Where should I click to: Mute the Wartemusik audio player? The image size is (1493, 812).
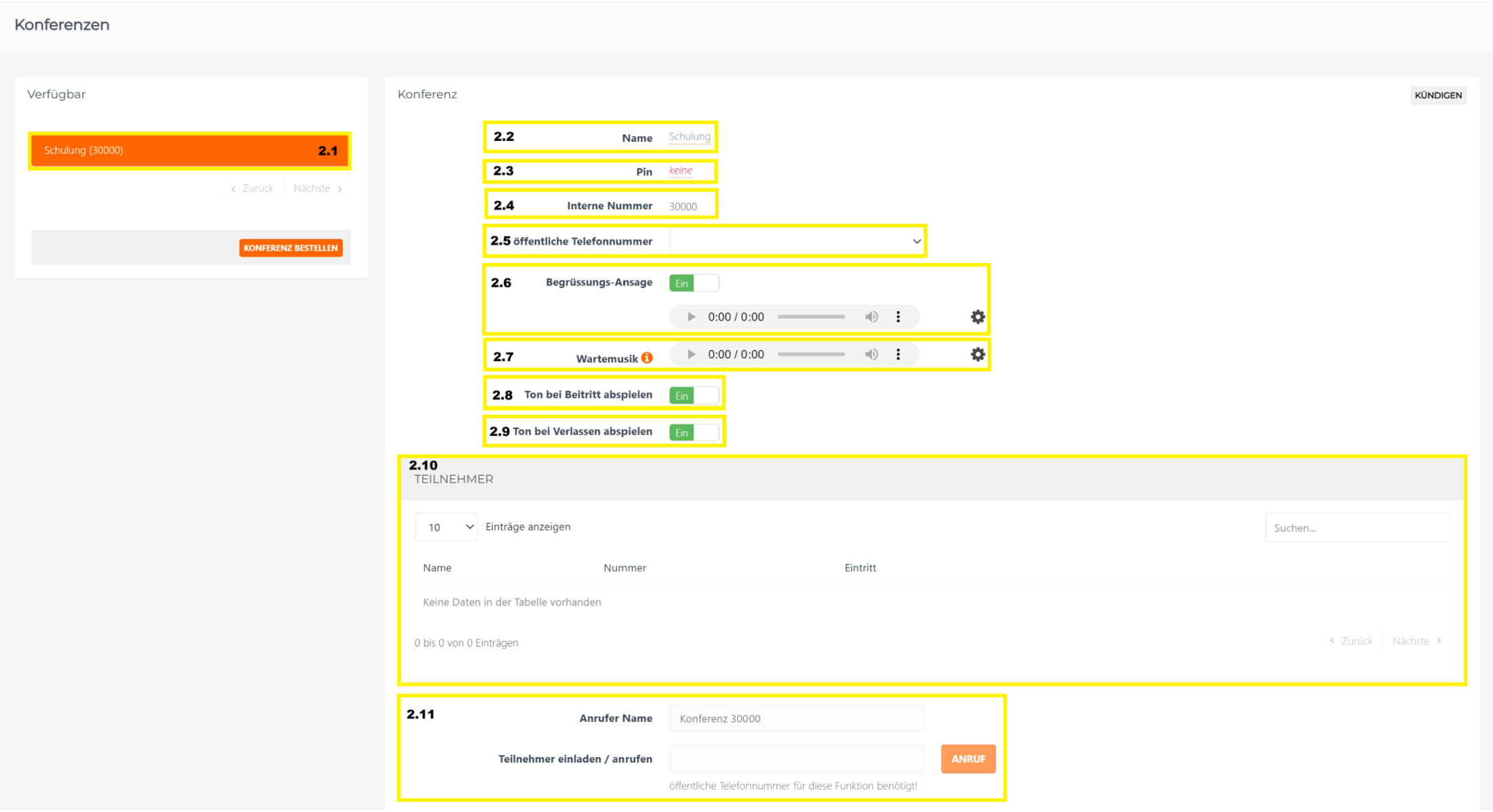pyautogui.click(x=871, y=354)
